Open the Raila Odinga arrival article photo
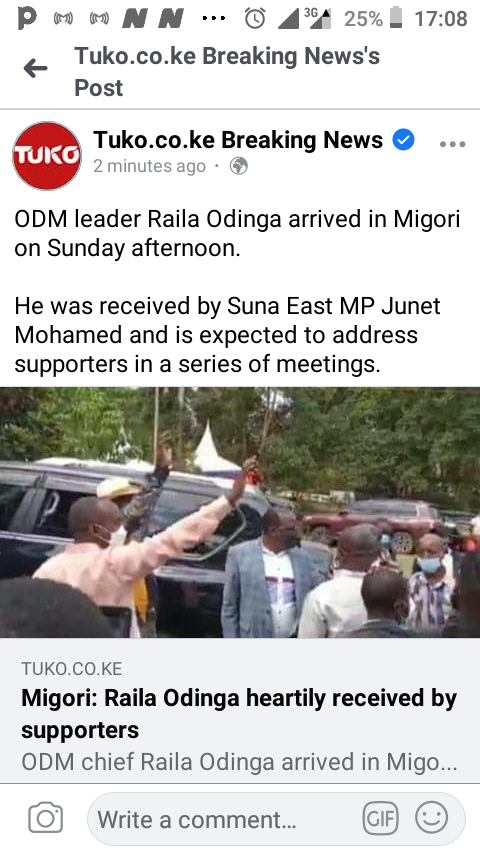480x854 pixels. 240,513
